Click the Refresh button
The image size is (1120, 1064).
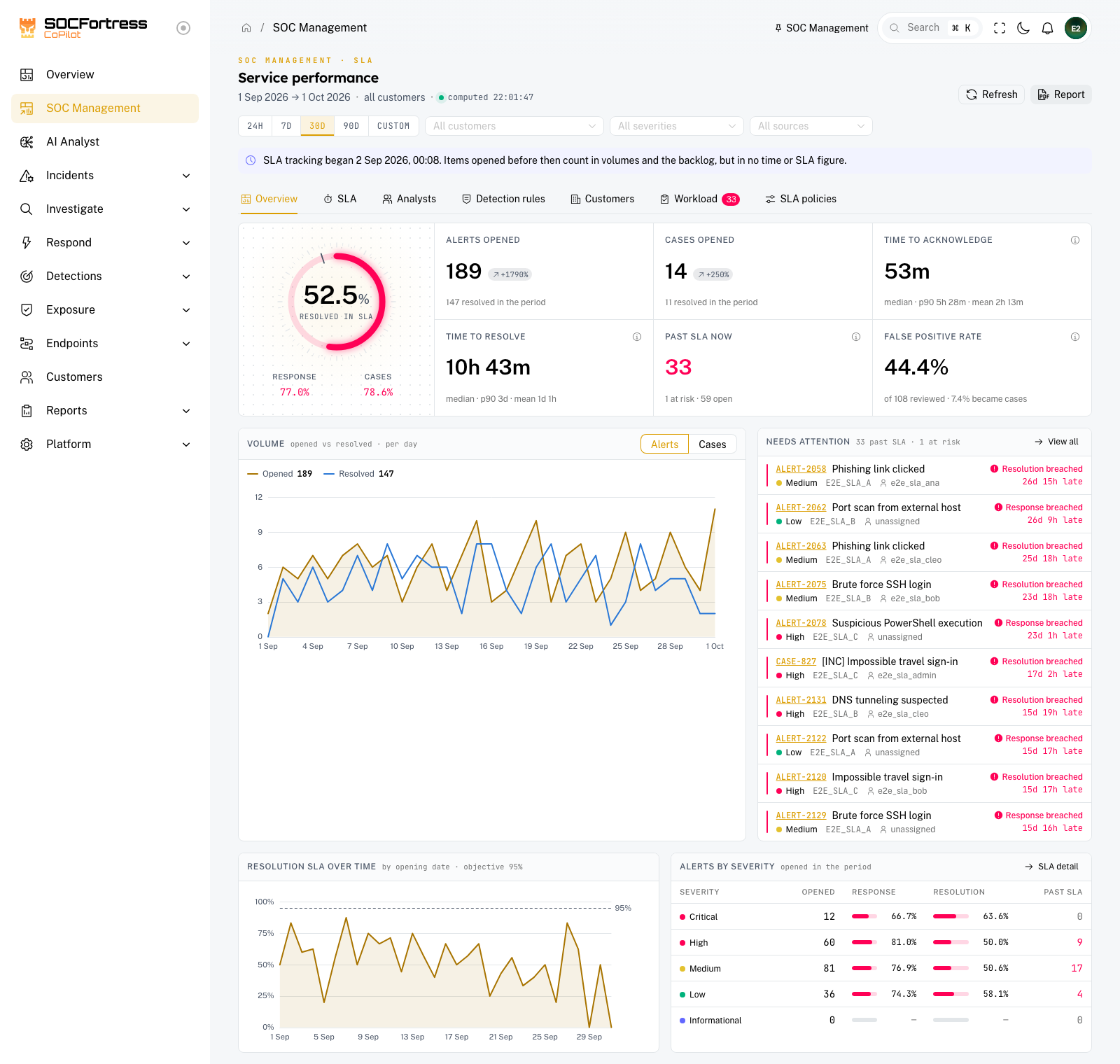(992, 94)
